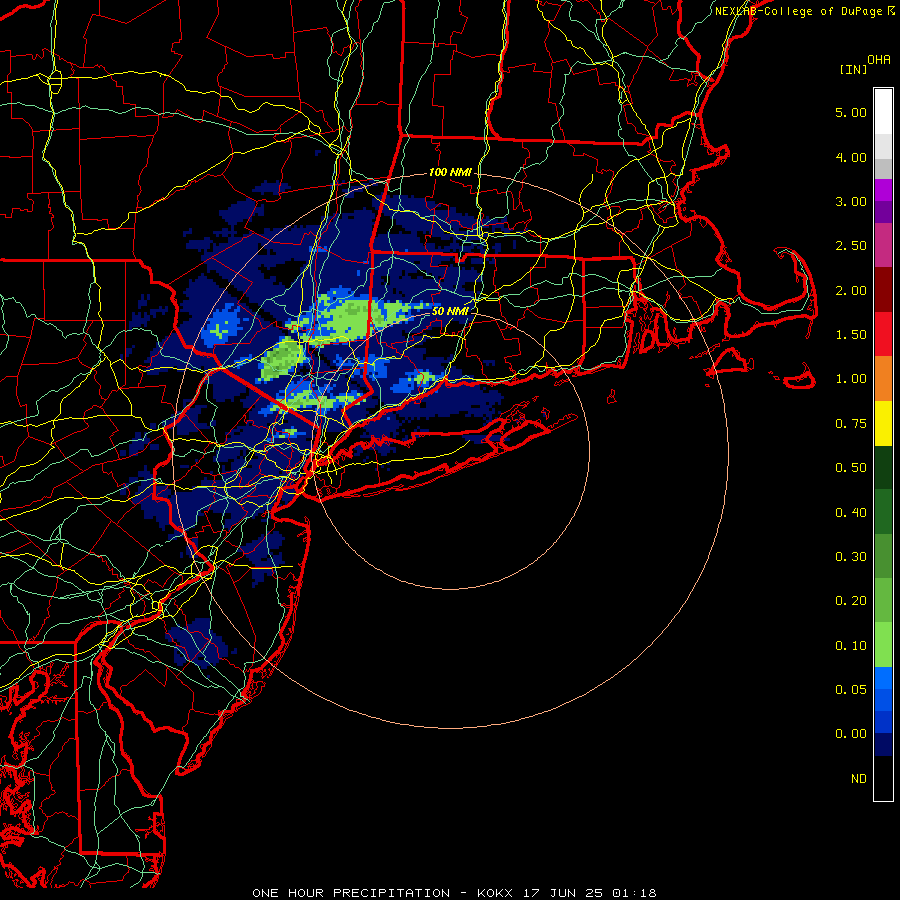This screenshot has width=900, height=900.
Task: Click the NEXLAB-College of DuPage watermark text
Action: [800, 11]
